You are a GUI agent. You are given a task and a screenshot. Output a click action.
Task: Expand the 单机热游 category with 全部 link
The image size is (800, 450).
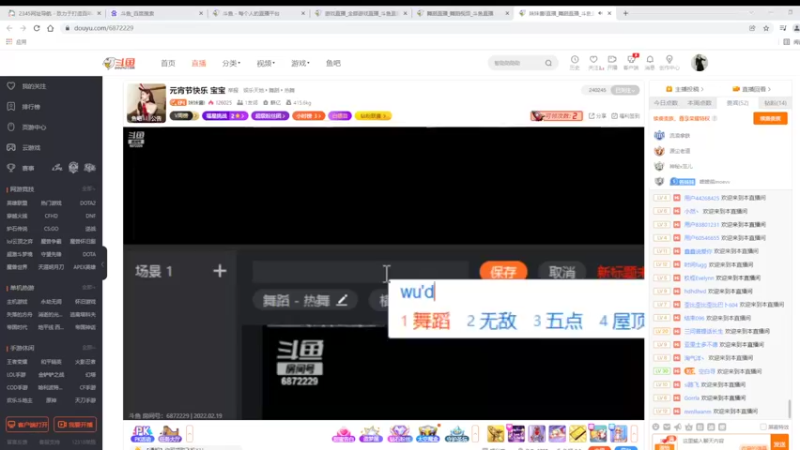[x=89, y=288]
